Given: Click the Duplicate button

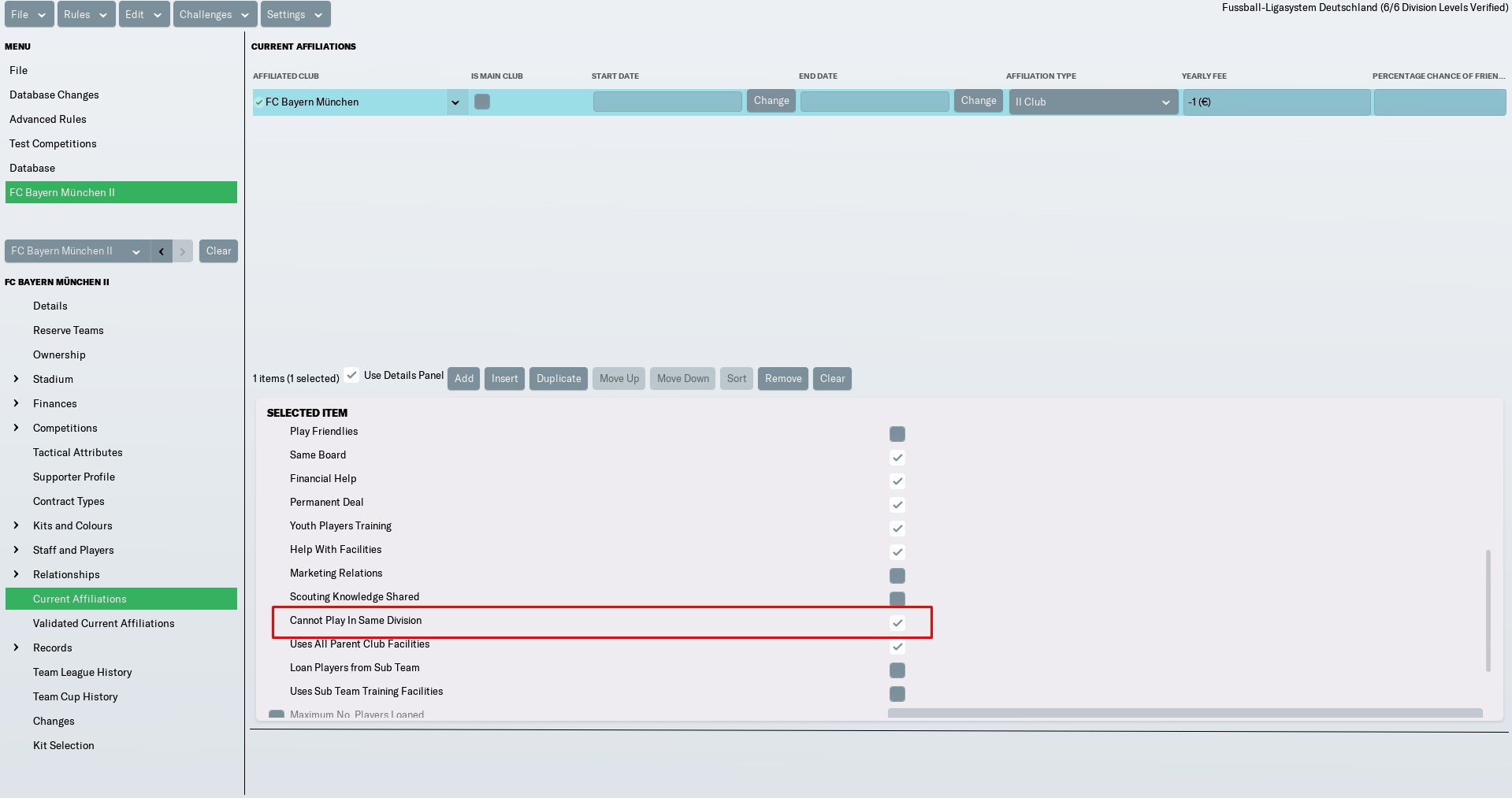Looking at the screenshot, I should [559, 379].
